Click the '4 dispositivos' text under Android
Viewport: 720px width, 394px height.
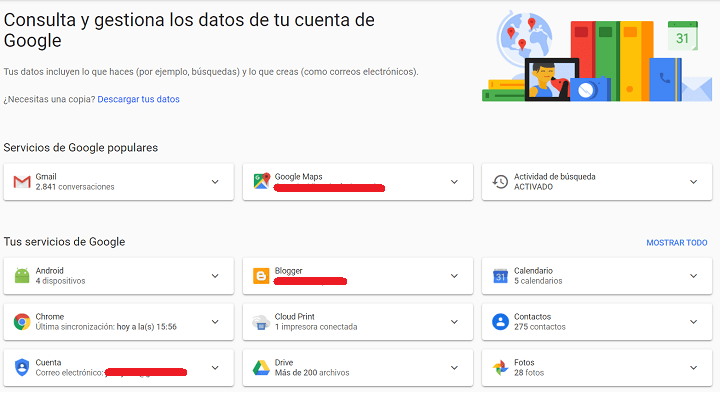coord(61,281)
